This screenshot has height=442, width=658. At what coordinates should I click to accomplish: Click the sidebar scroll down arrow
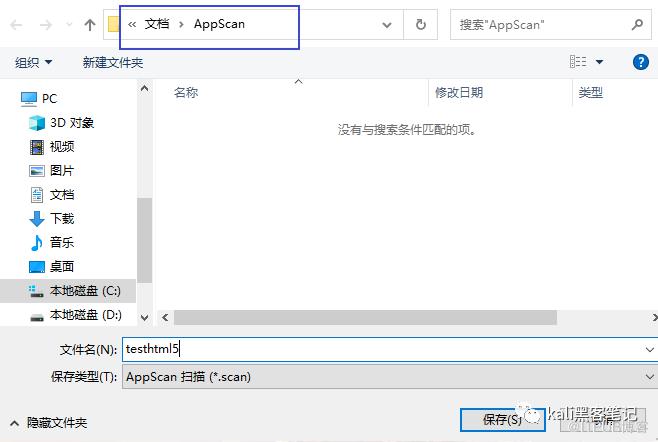coord(144,318)
